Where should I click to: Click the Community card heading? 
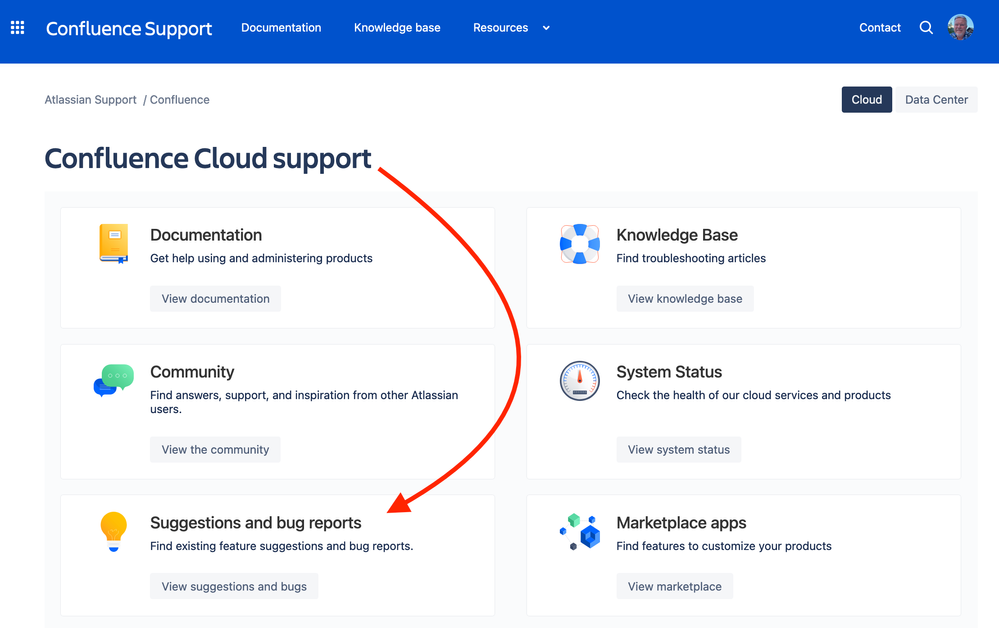(x=192, y=372)
